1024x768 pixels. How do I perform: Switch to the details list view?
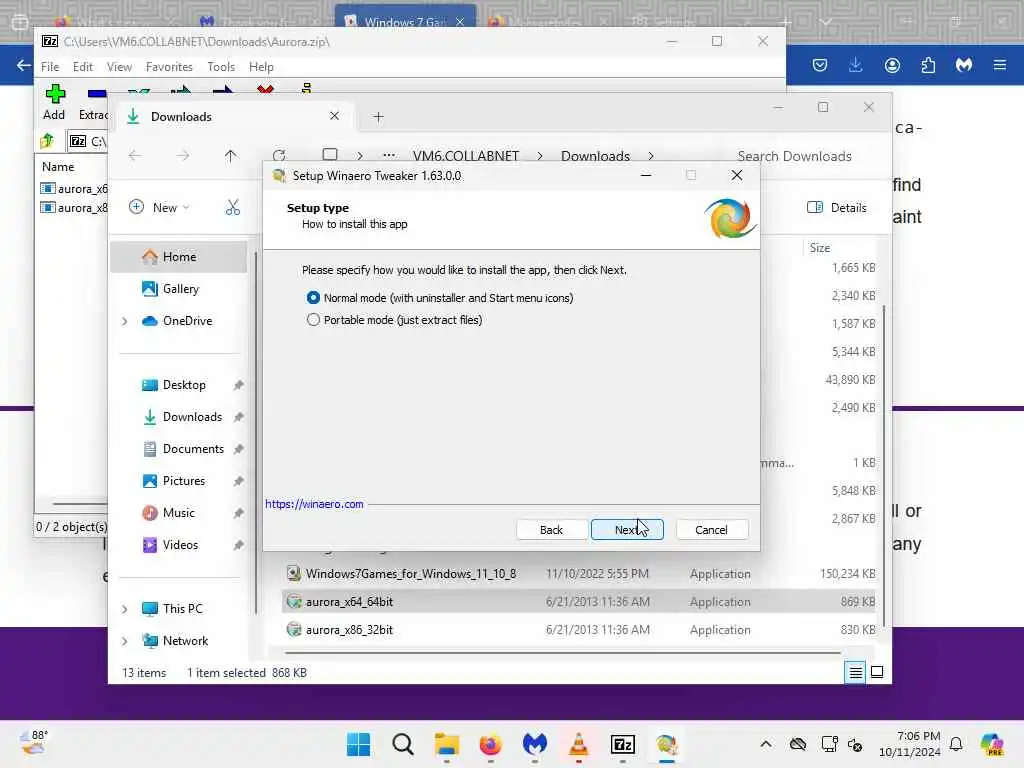coord(856,672)
